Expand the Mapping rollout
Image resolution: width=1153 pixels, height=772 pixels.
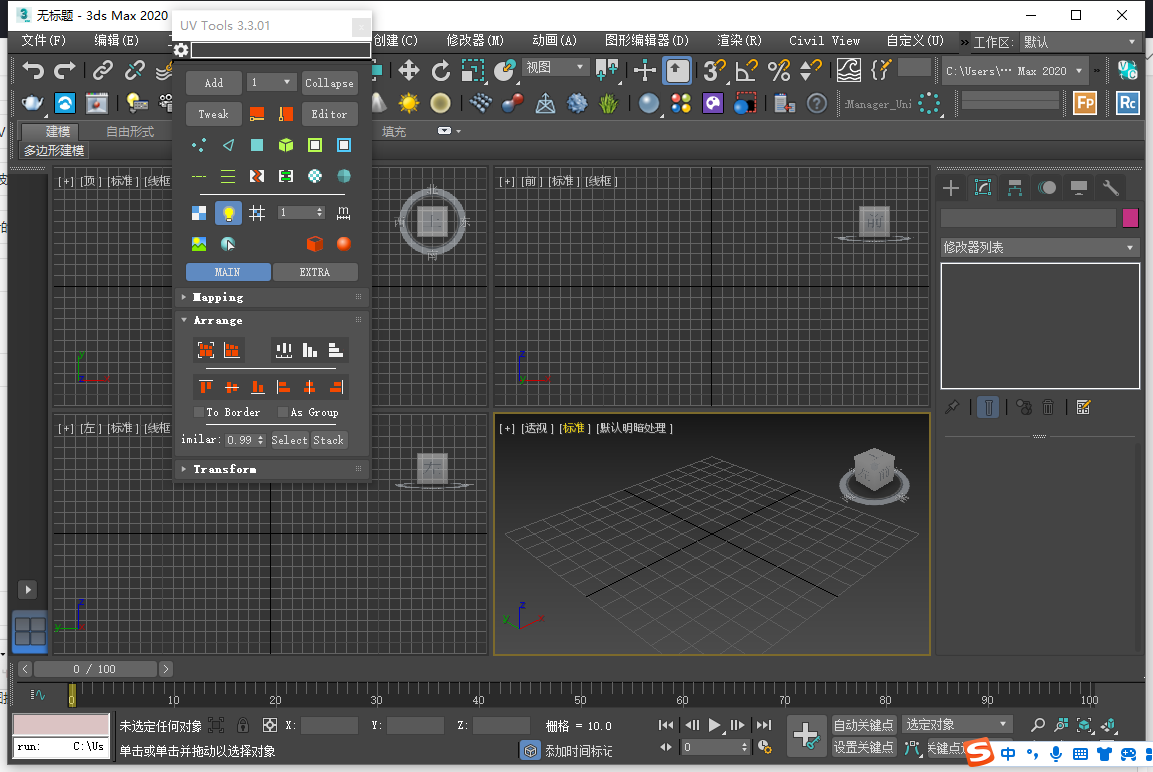point(271,297)
